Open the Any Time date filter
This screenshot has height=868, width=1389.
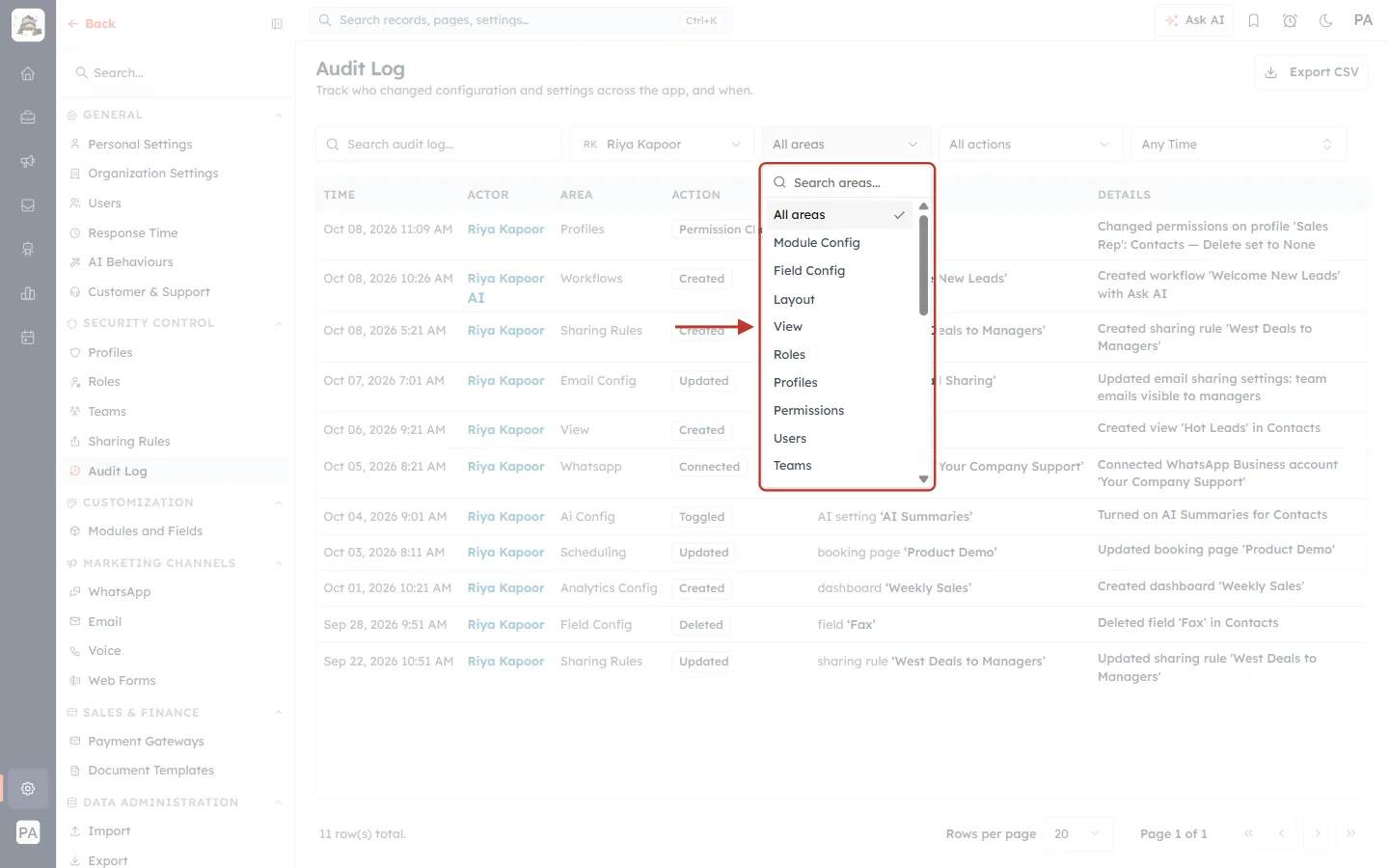pos(1238,145)
